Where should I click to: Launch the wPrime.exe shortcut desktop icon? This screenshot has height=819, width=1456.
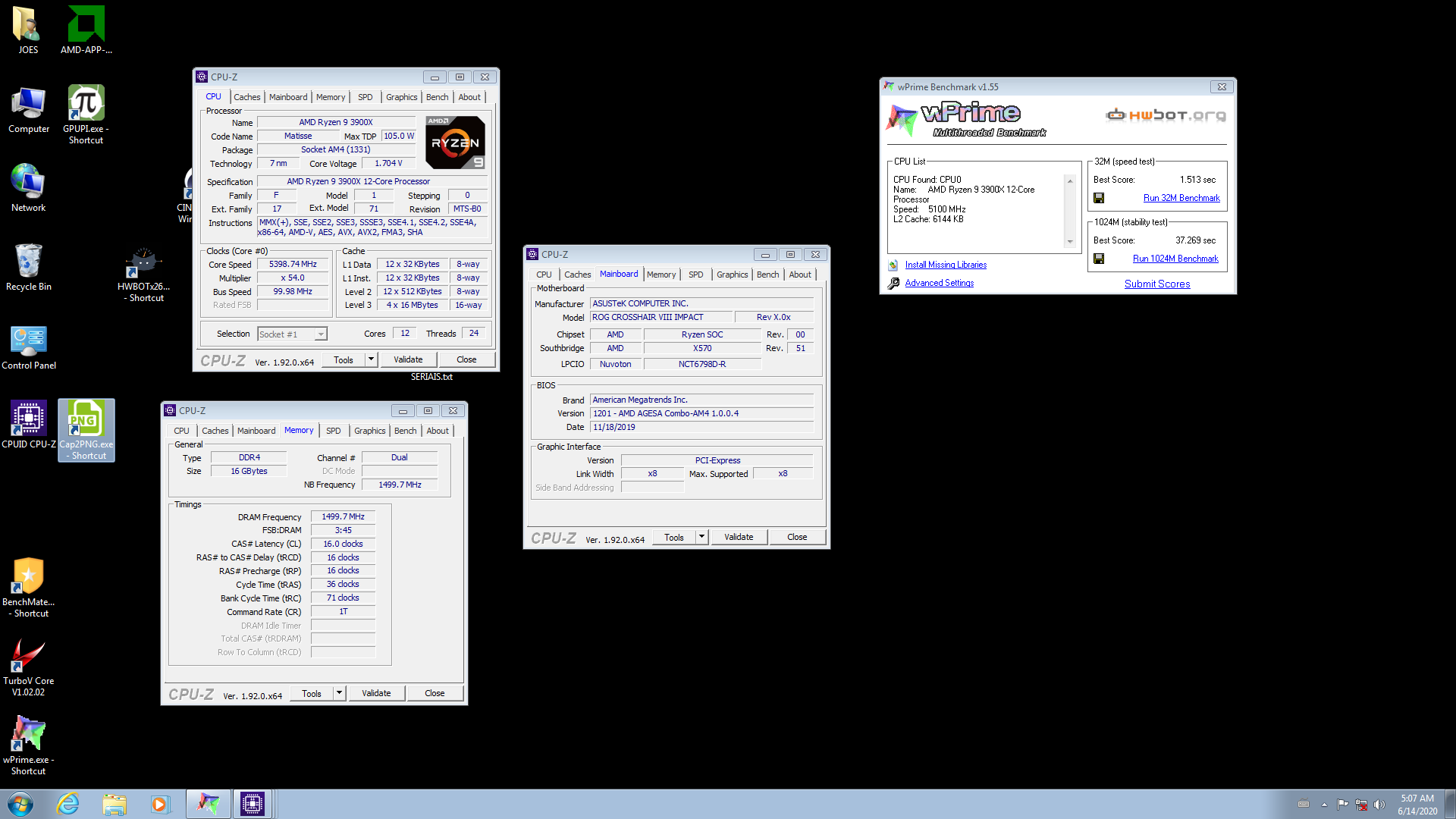pyautogui.click(x=28, y=746)
